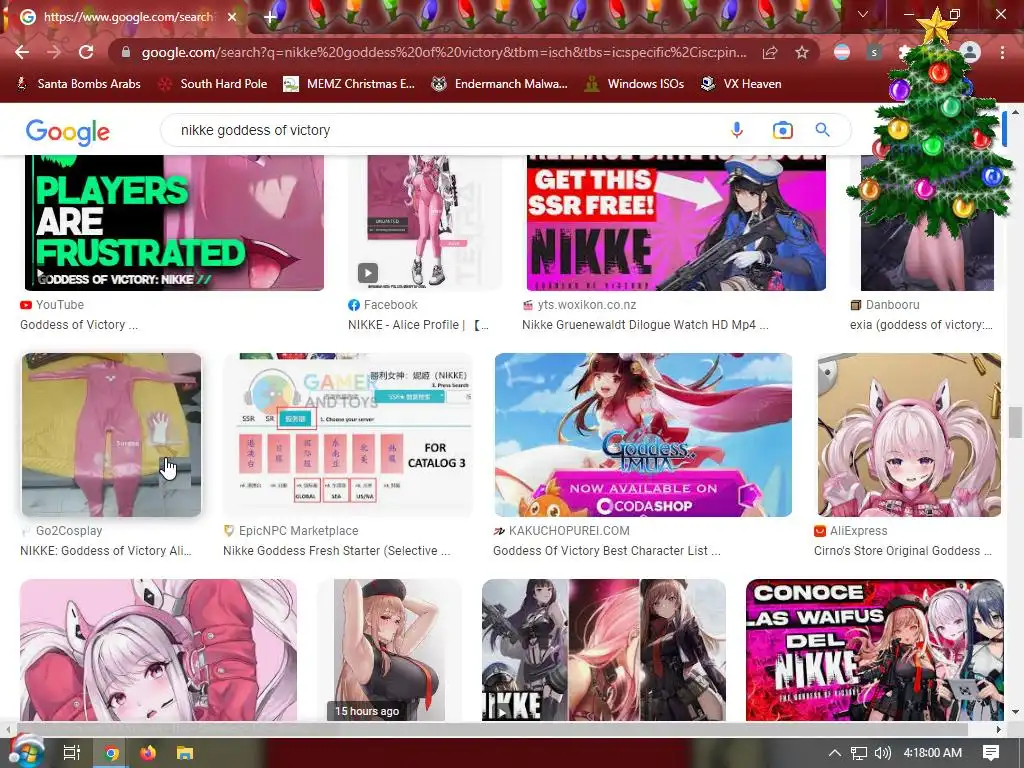
Task: Open Task View on the taskbar
Action: click(71, 753)
